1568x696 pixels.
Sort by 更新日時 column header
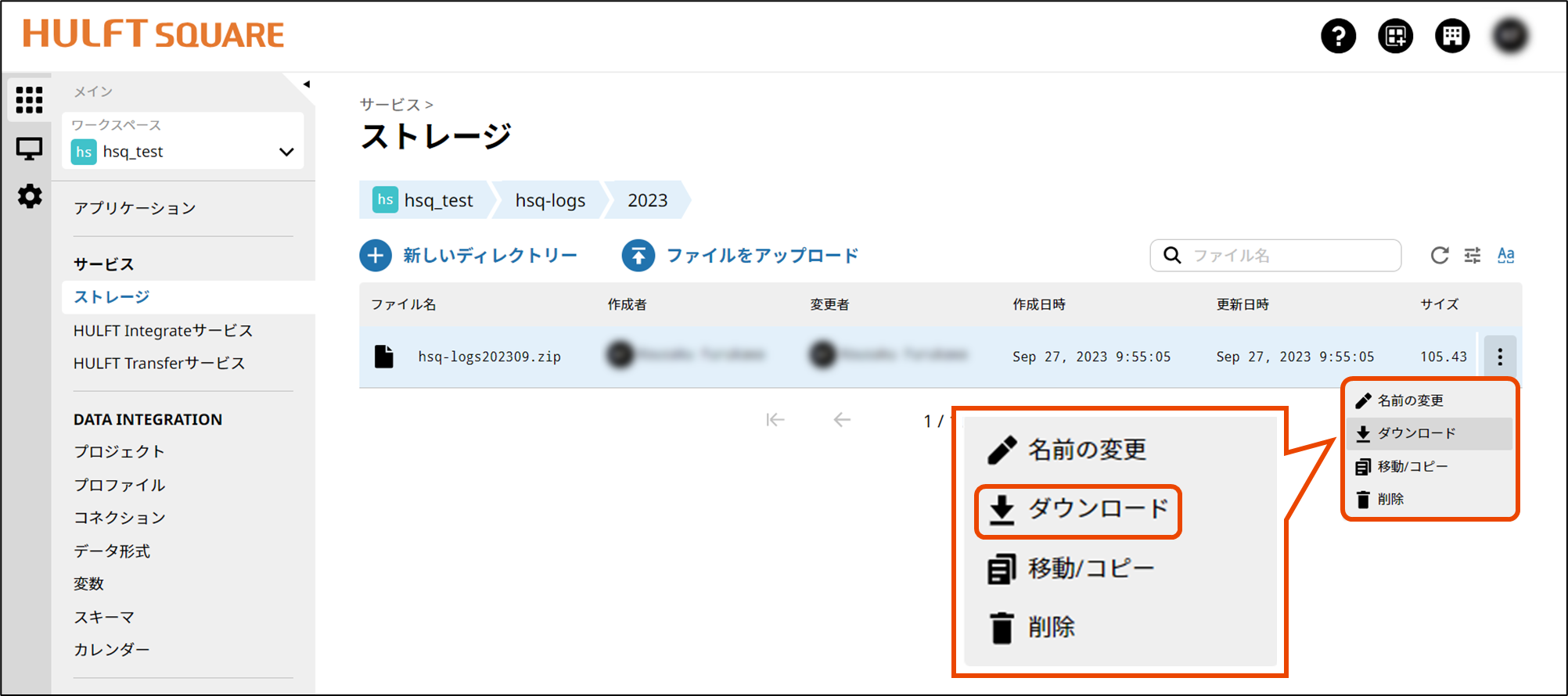pyautogui.click(x=1243, y=304)
